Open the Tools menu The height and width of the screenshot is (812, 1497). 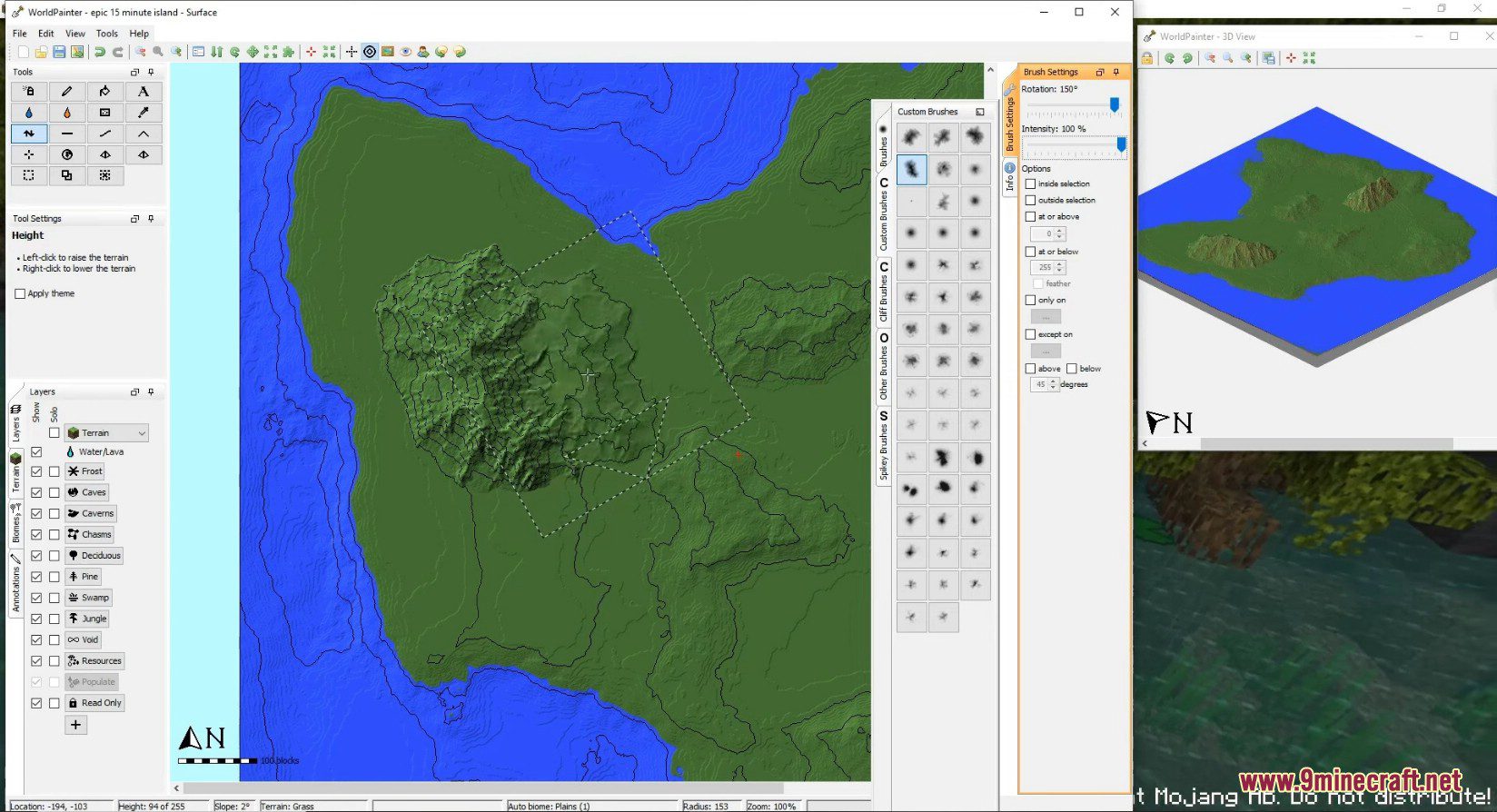click(107, 34)
